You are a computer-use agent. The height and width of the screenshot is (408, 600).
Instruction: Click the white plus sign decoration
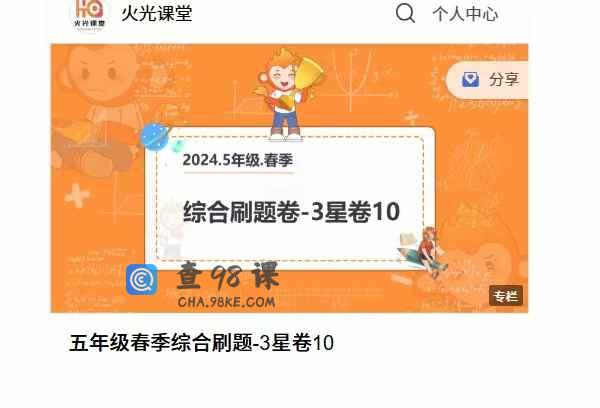click(x=78, y=196)
